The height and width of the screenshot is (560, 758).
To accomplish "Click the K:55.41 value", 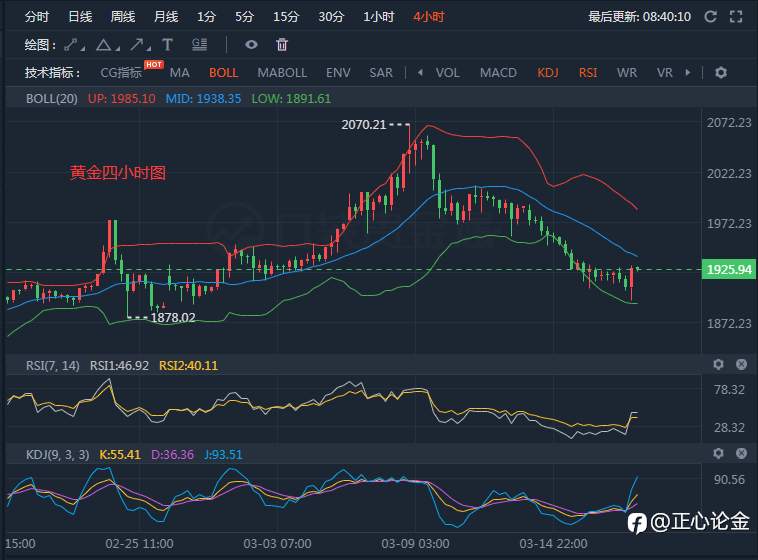I will pos(120,455).
